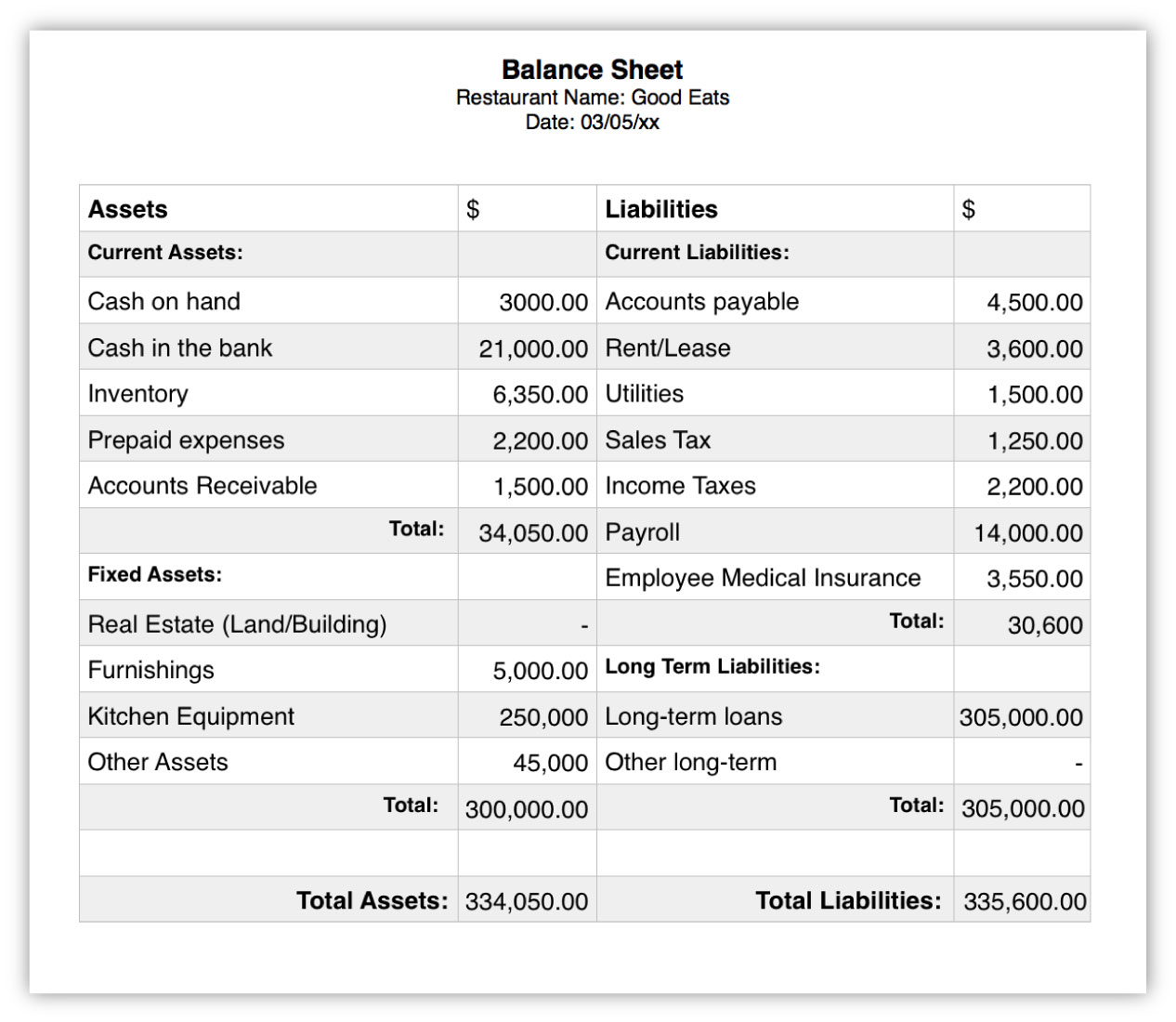Select the Real Estate (Land/Building) row
Image resolution: width=1176 pixels, height=1022 pixels.
(x=235, y=623)
